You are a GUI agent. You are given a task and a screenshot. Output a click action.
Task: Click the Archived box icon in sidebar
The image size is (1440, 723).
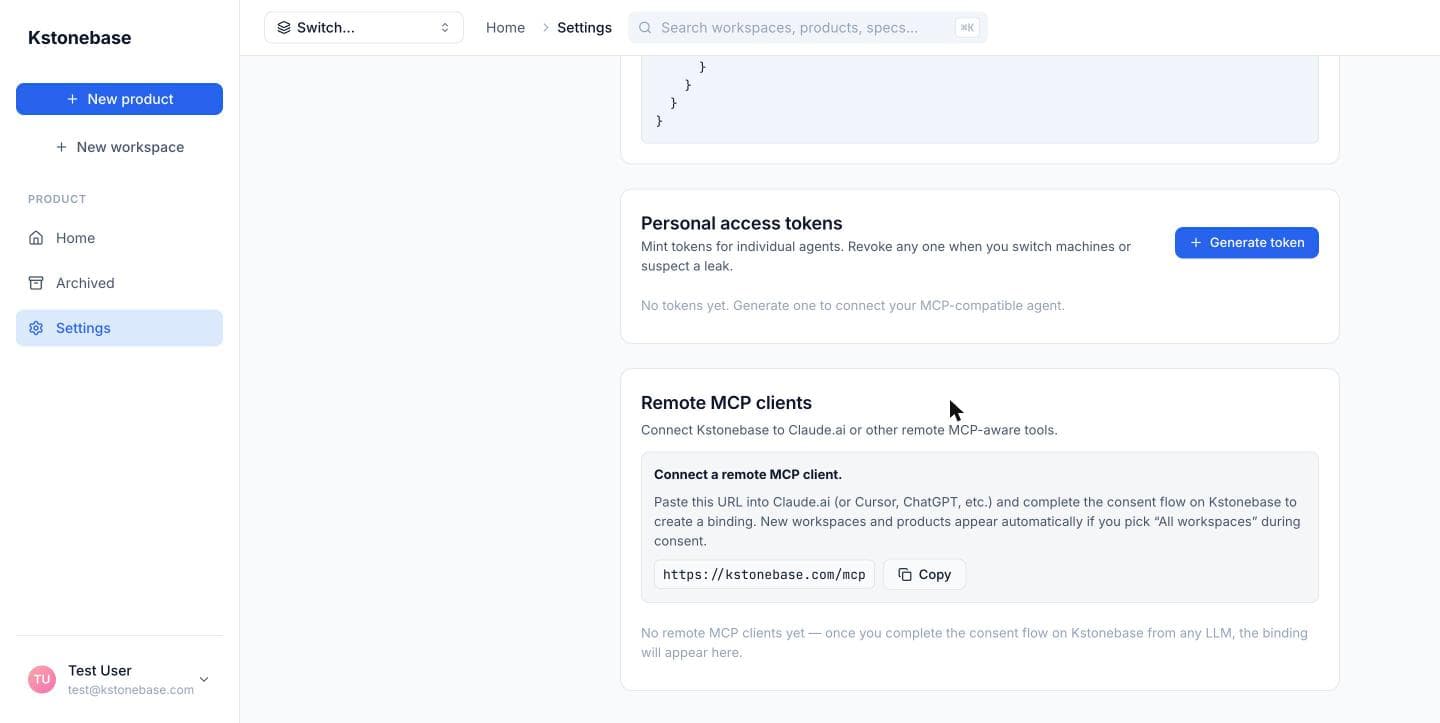click(x=36, y=283)
